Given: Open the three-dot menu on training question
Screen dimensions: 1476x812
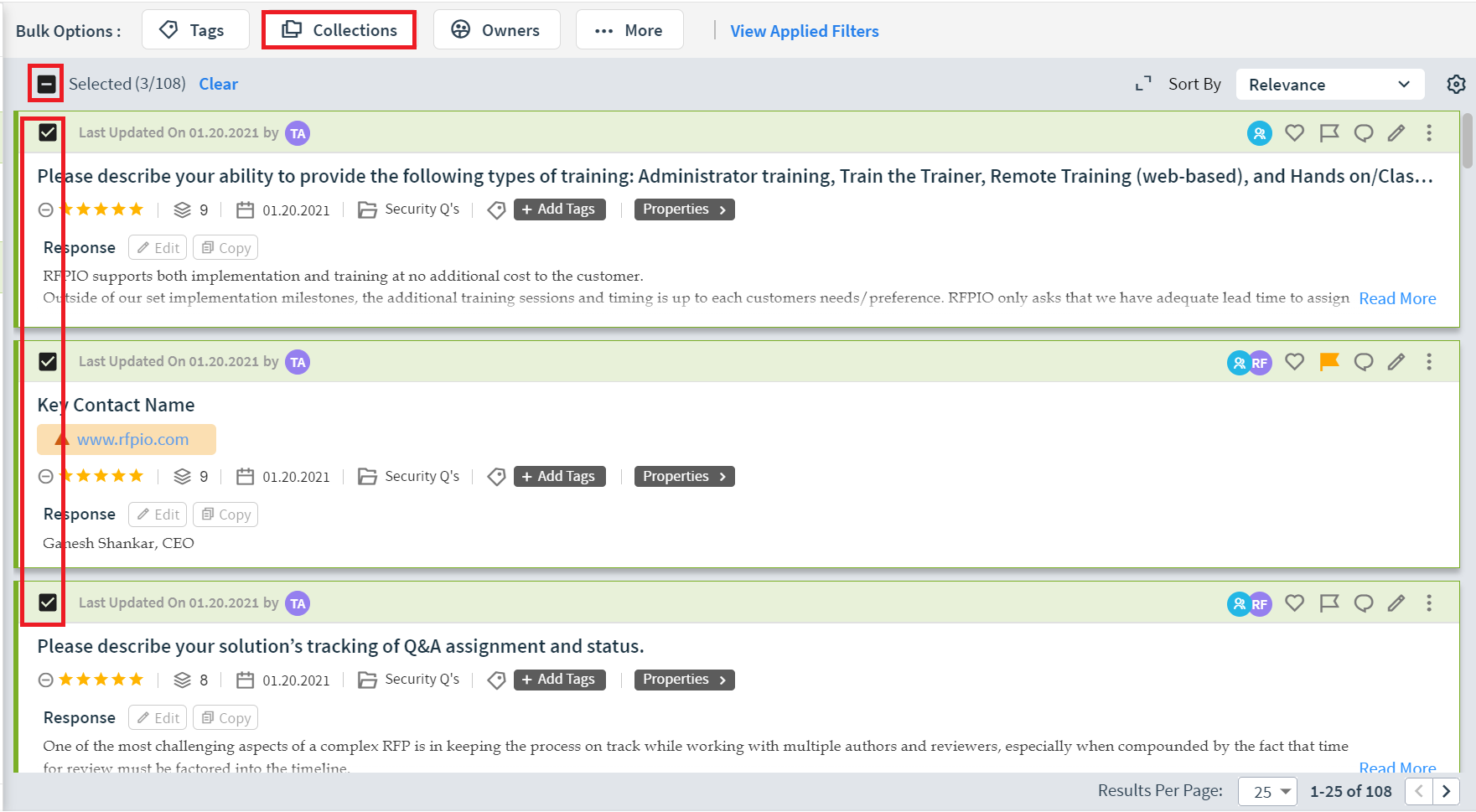Looking at the screenshot, I should pyautogui.click(x=1430, y=132).
